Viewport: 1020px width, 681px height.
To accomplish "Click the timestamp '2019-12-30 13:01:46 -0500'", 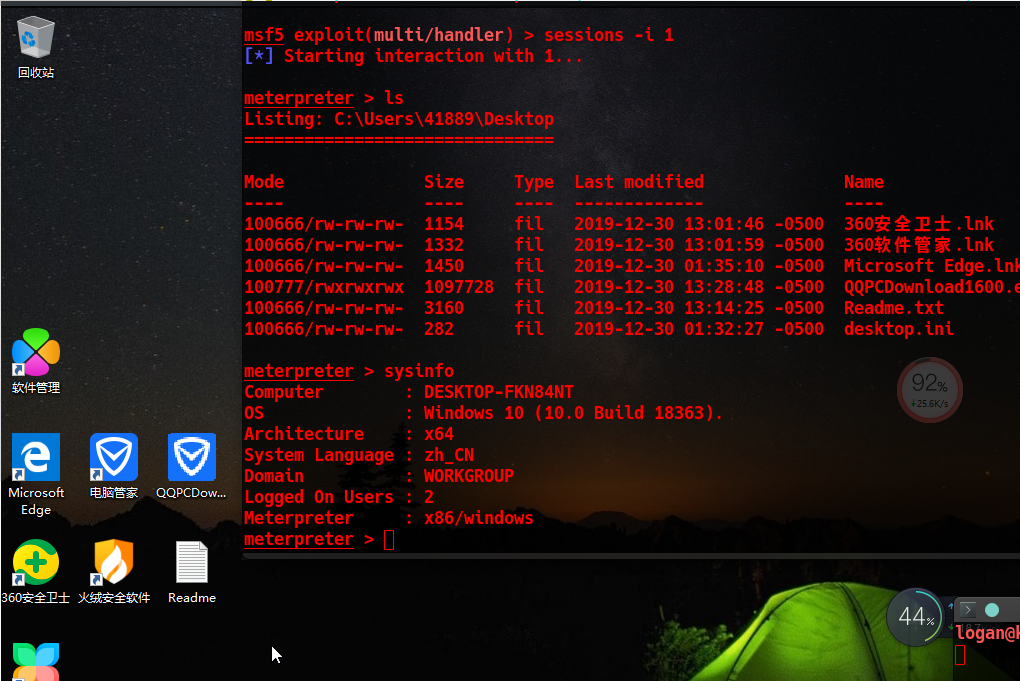I will [x=699, y=224].
